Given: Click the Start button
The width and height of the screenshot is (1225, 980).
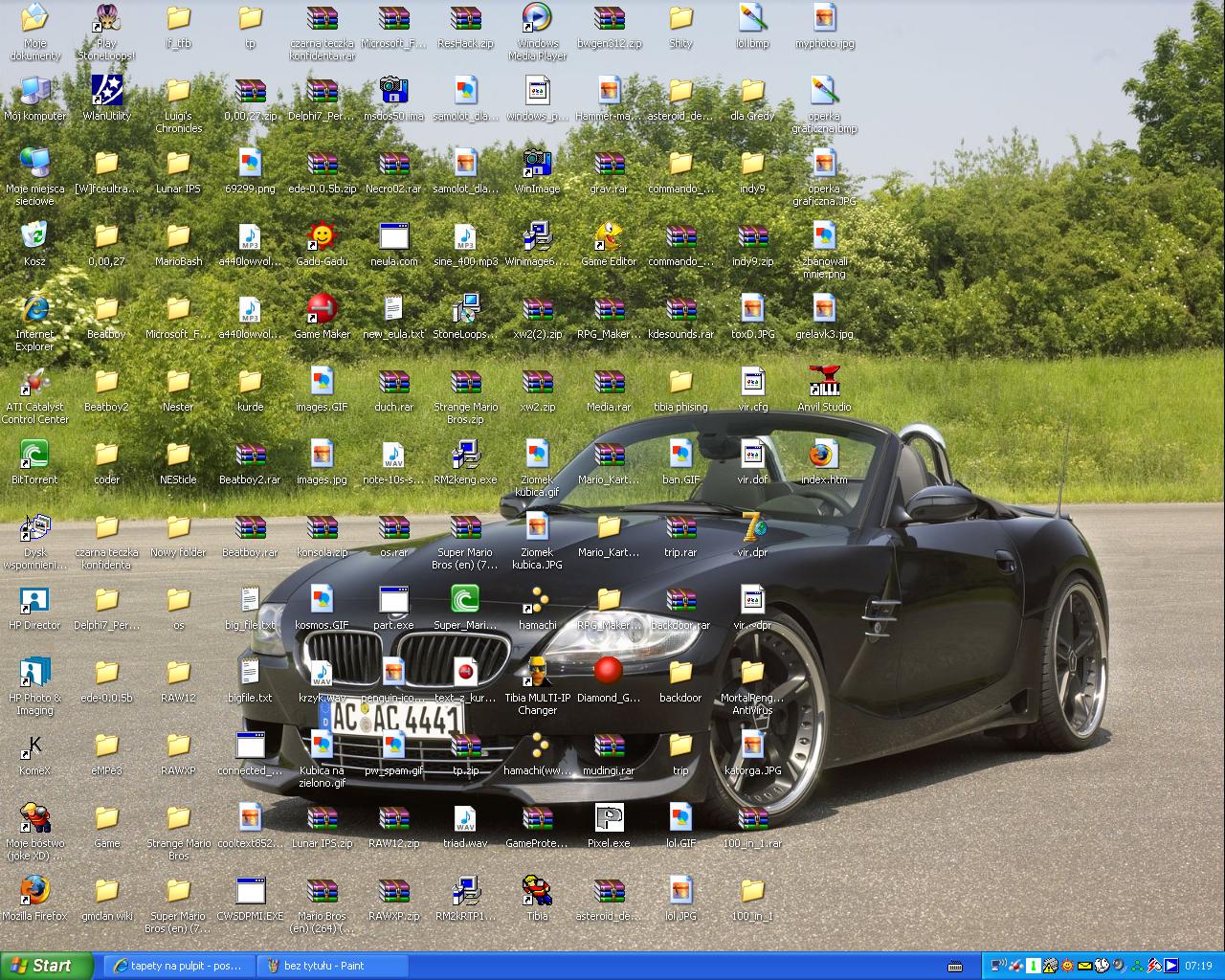Looking at the screenshot, I should (46, 966).
